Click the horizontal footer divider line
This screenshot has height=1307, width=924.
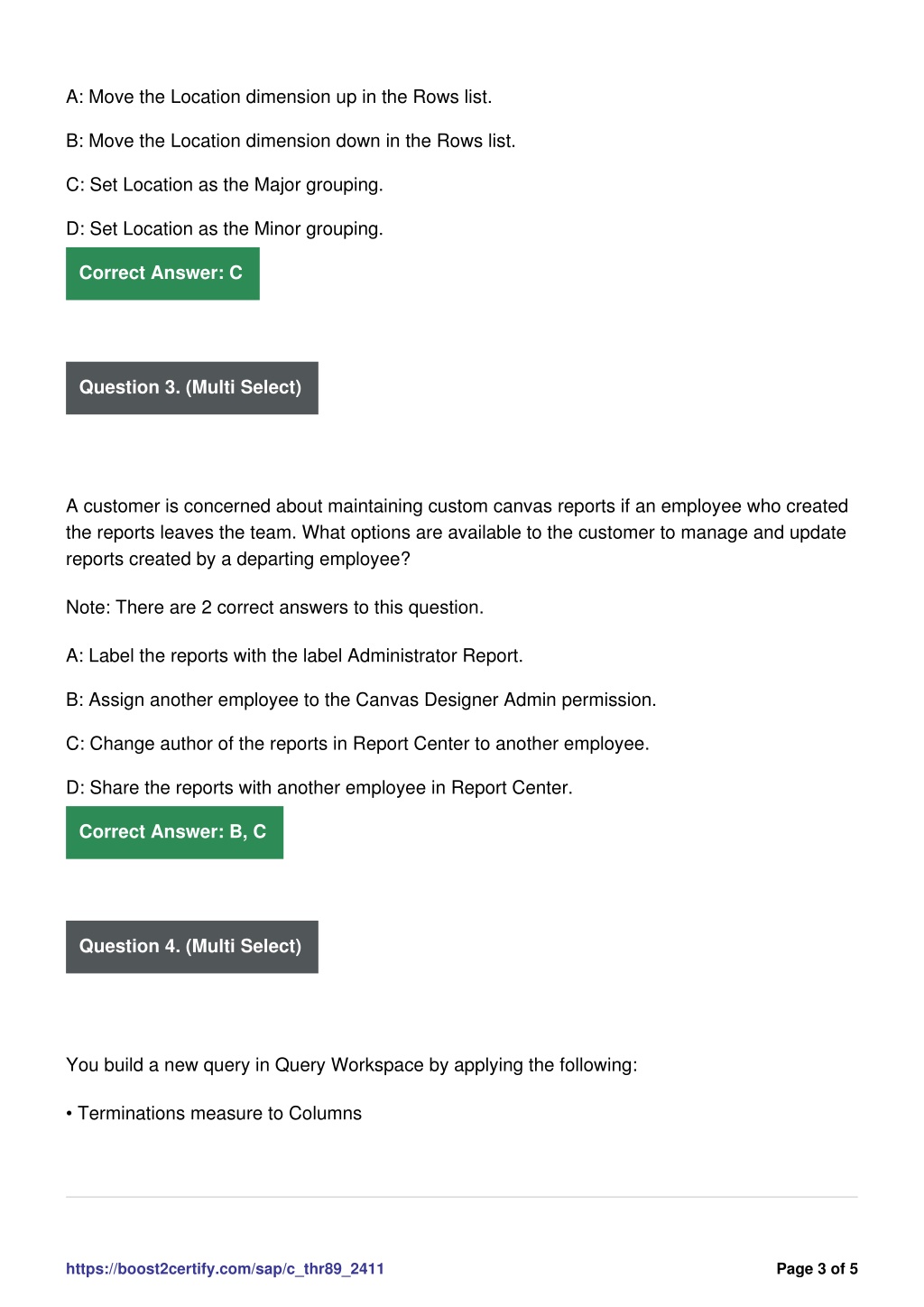pos(462,1197)
